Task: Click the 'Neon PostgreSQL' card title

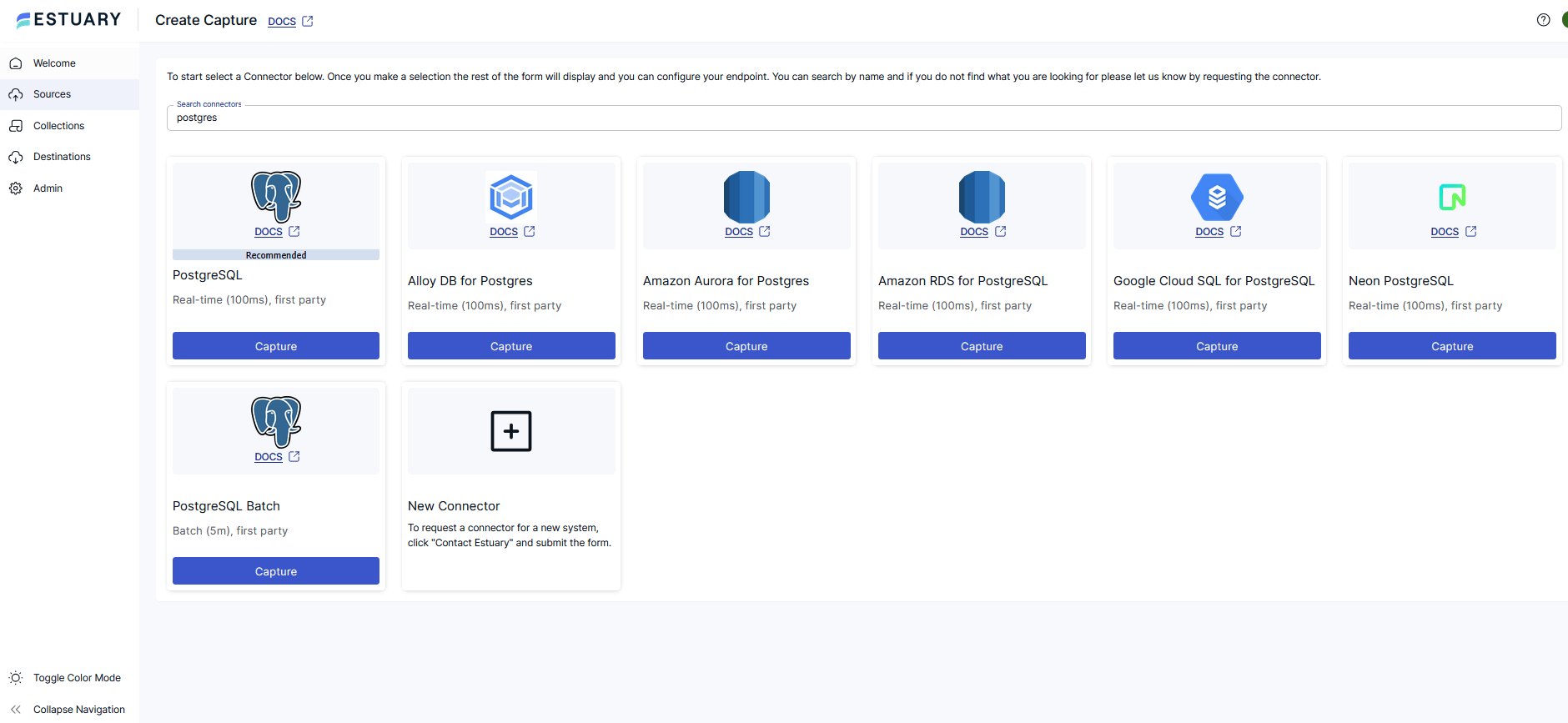Action: click(1401, 281)
